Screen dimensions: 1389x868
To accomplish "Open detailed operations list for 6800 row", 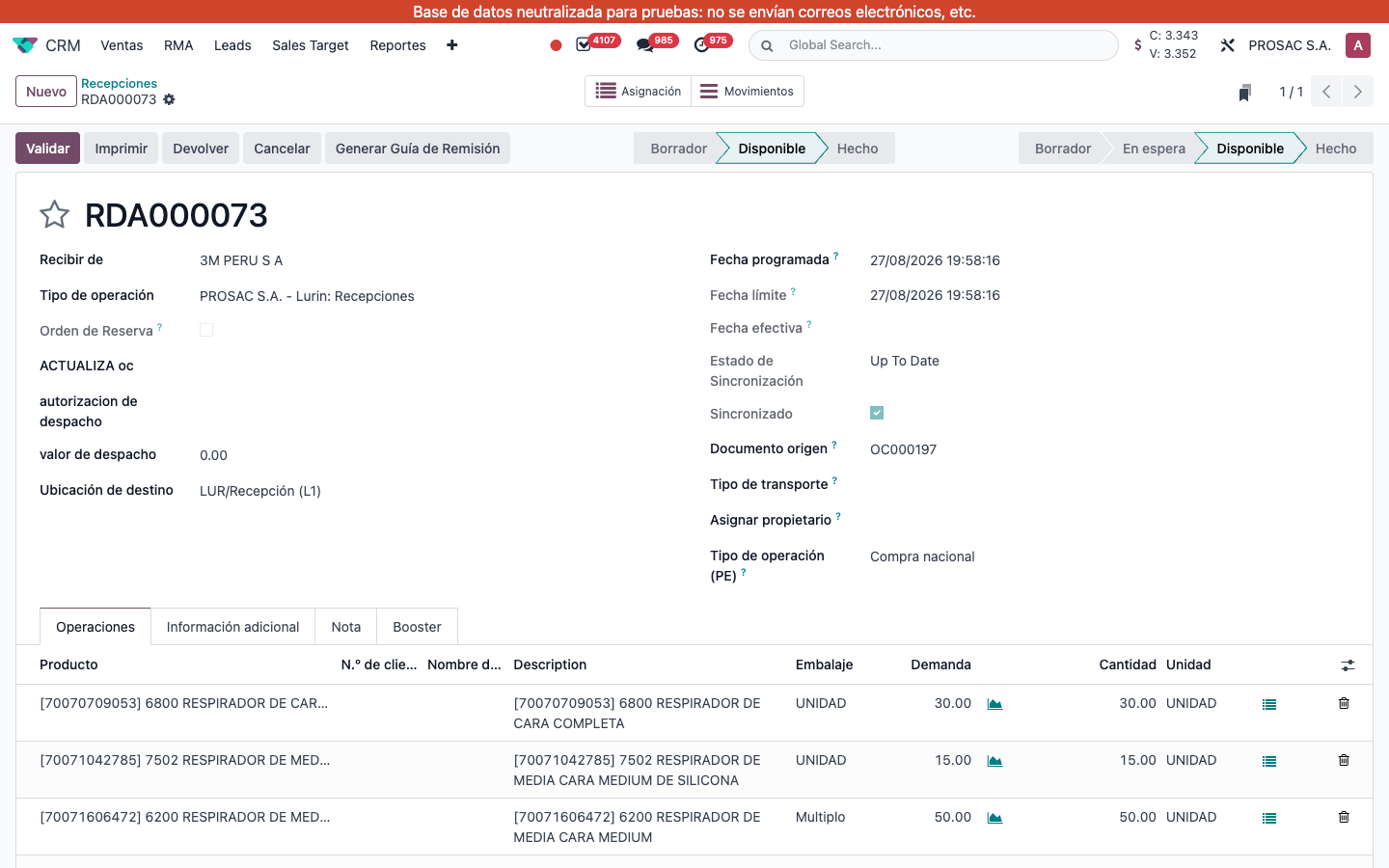I will coord(1269,705).
